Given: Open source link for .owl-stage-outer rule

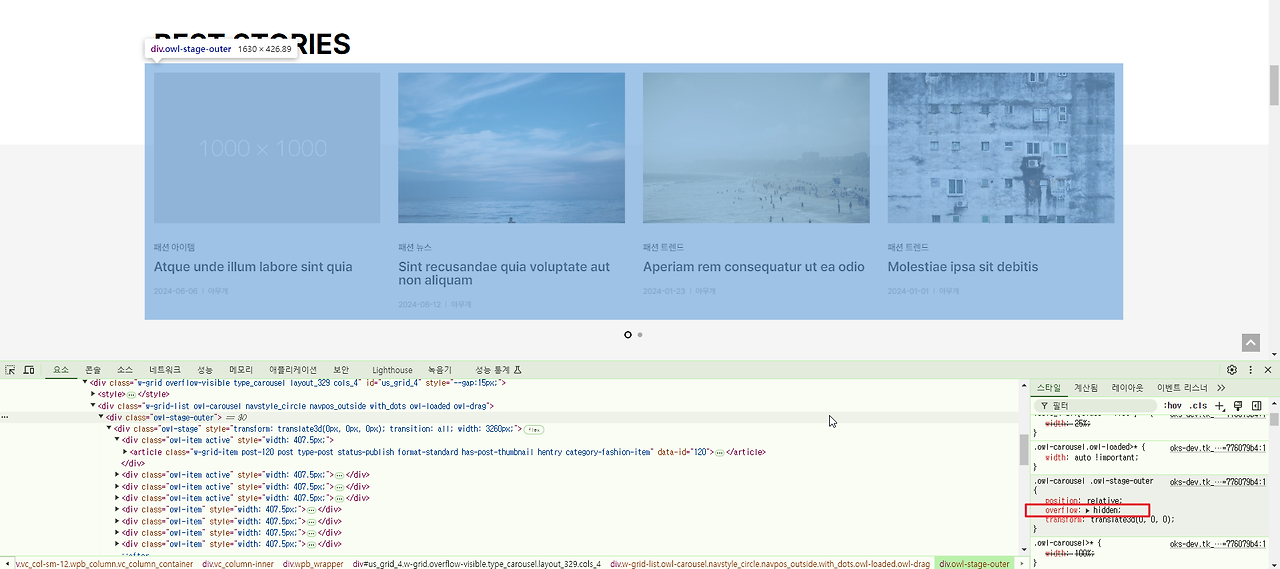Looking at the screenshot, I should tap(1218, 481).
